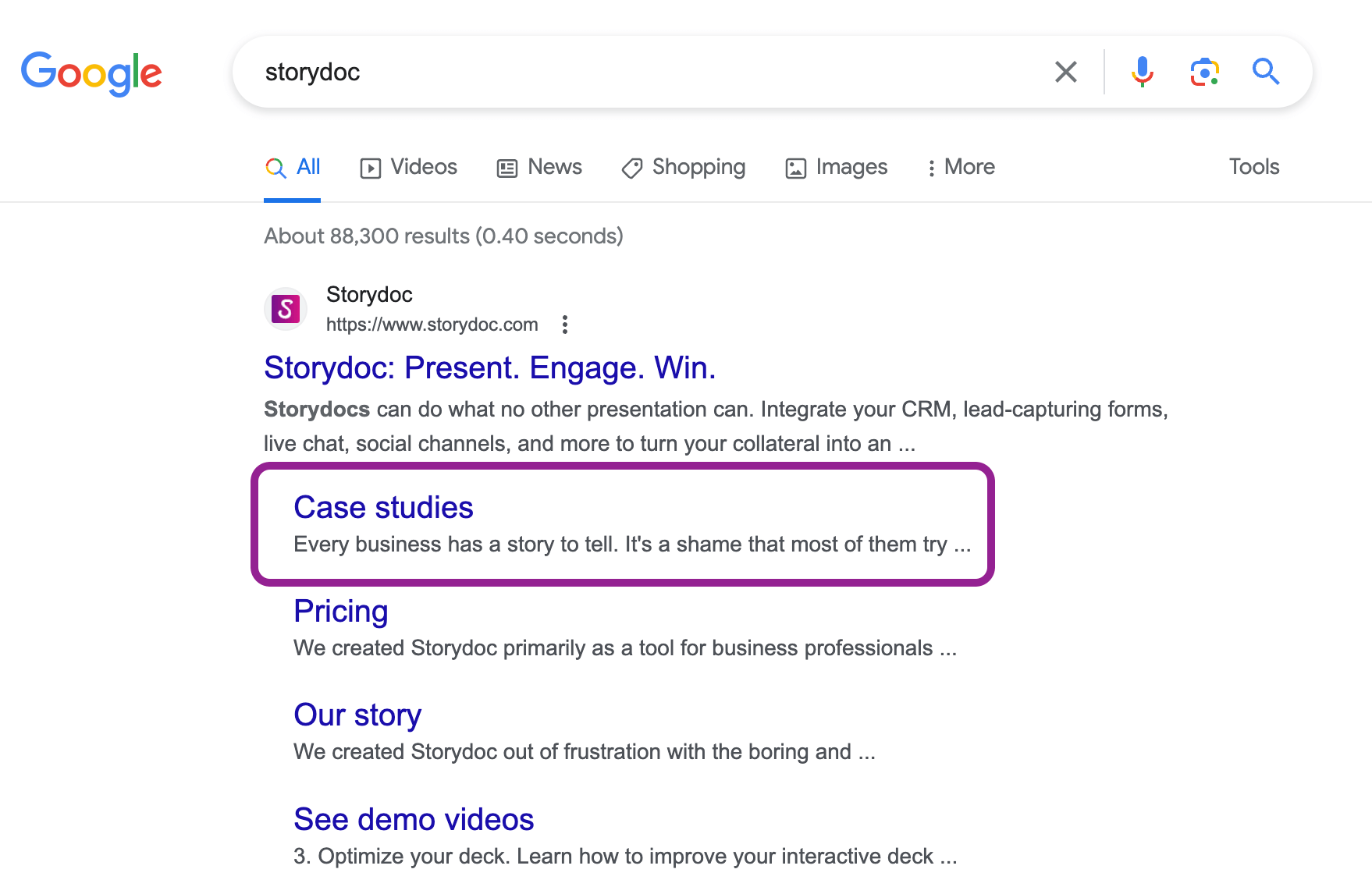Open the Case studies sitelink
1372x894 pixels.
point(382,507)
